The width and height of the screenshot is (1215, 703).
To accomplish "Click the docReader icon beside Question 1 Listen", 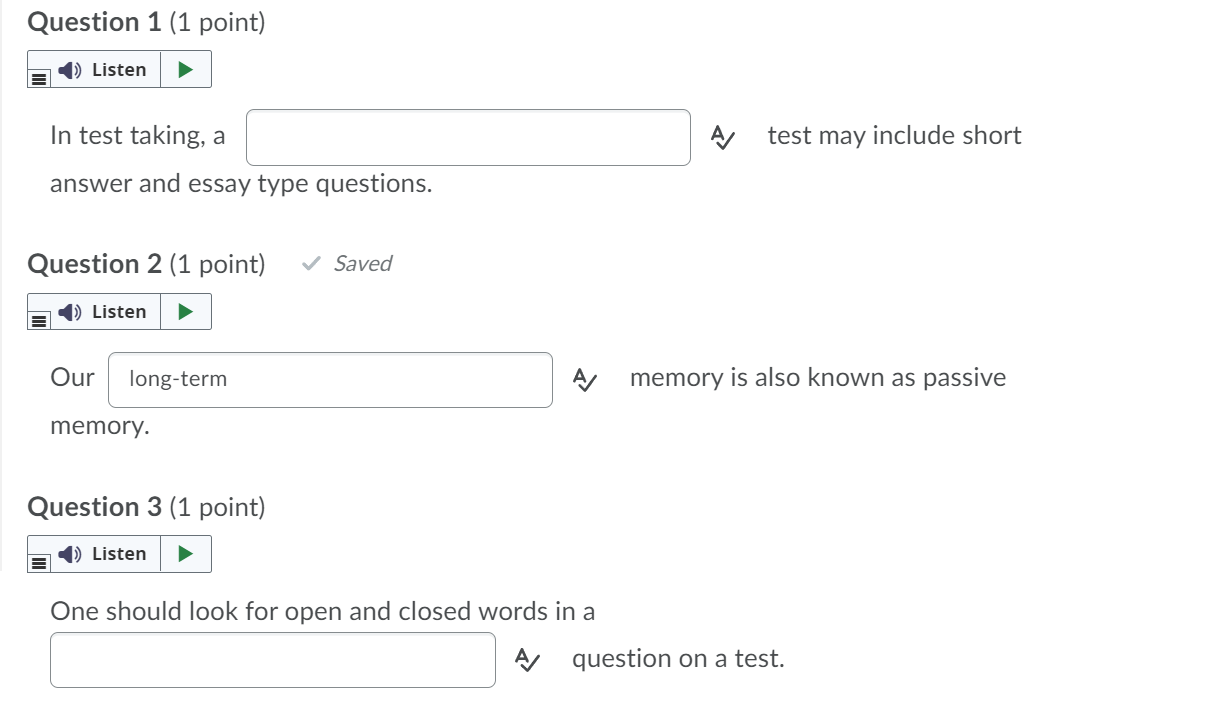I will coord(38,78).
